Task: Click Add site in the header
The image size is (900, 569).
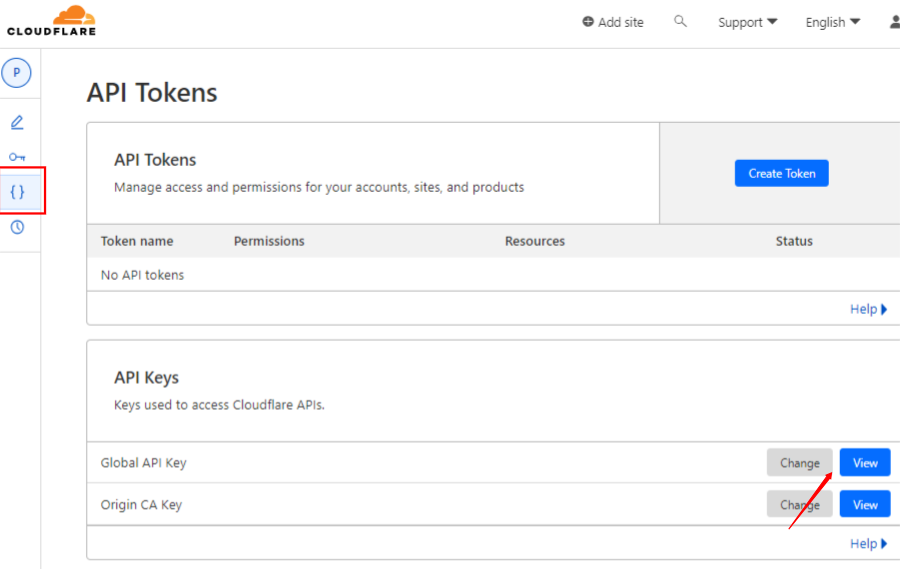Action: point(612,22)
